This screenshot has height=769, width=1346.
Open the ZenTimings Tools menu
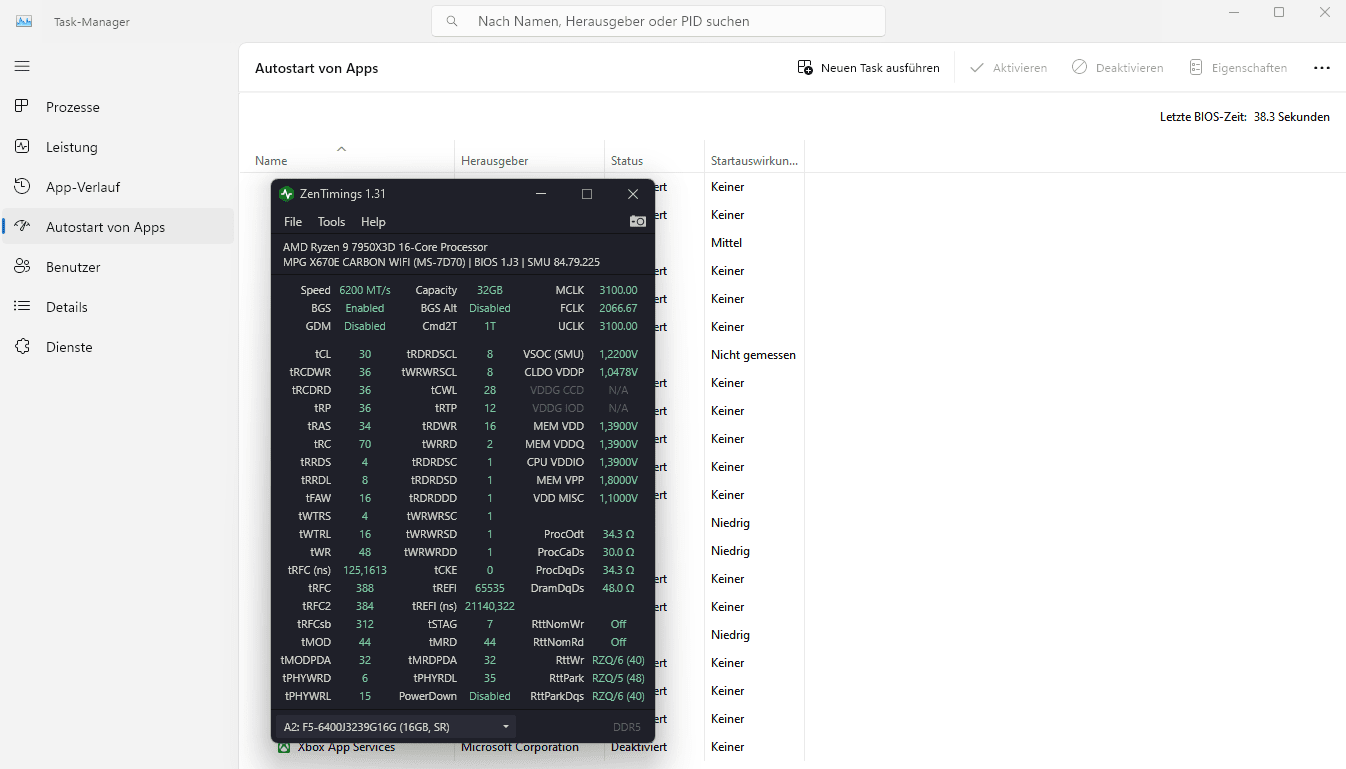[x=331, y=222]
